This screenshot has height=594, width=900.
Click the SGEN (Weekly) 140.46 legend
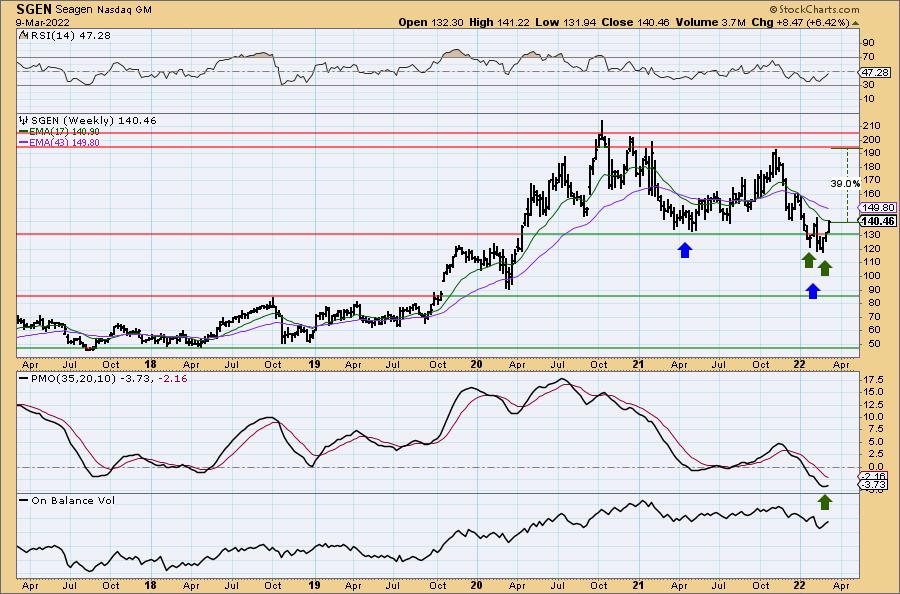click(94, 121)
